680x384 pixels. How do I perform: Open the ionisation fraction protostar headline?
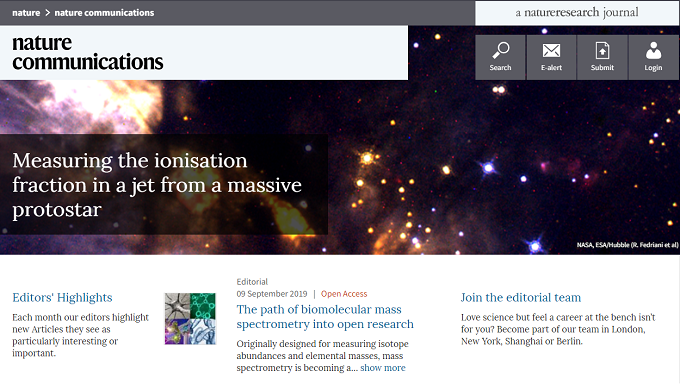(x=157, y=185)
